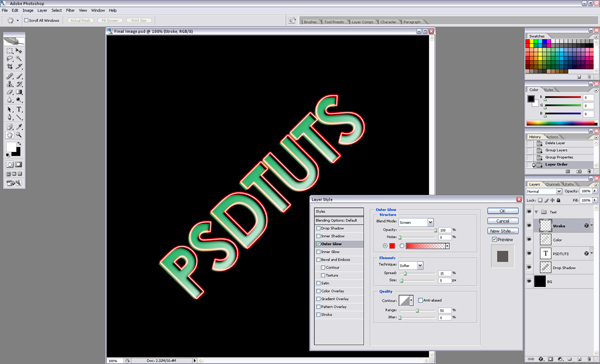
Task: Open Blending Options: Default
Action: pyautogui.click(x=339, y=220)
